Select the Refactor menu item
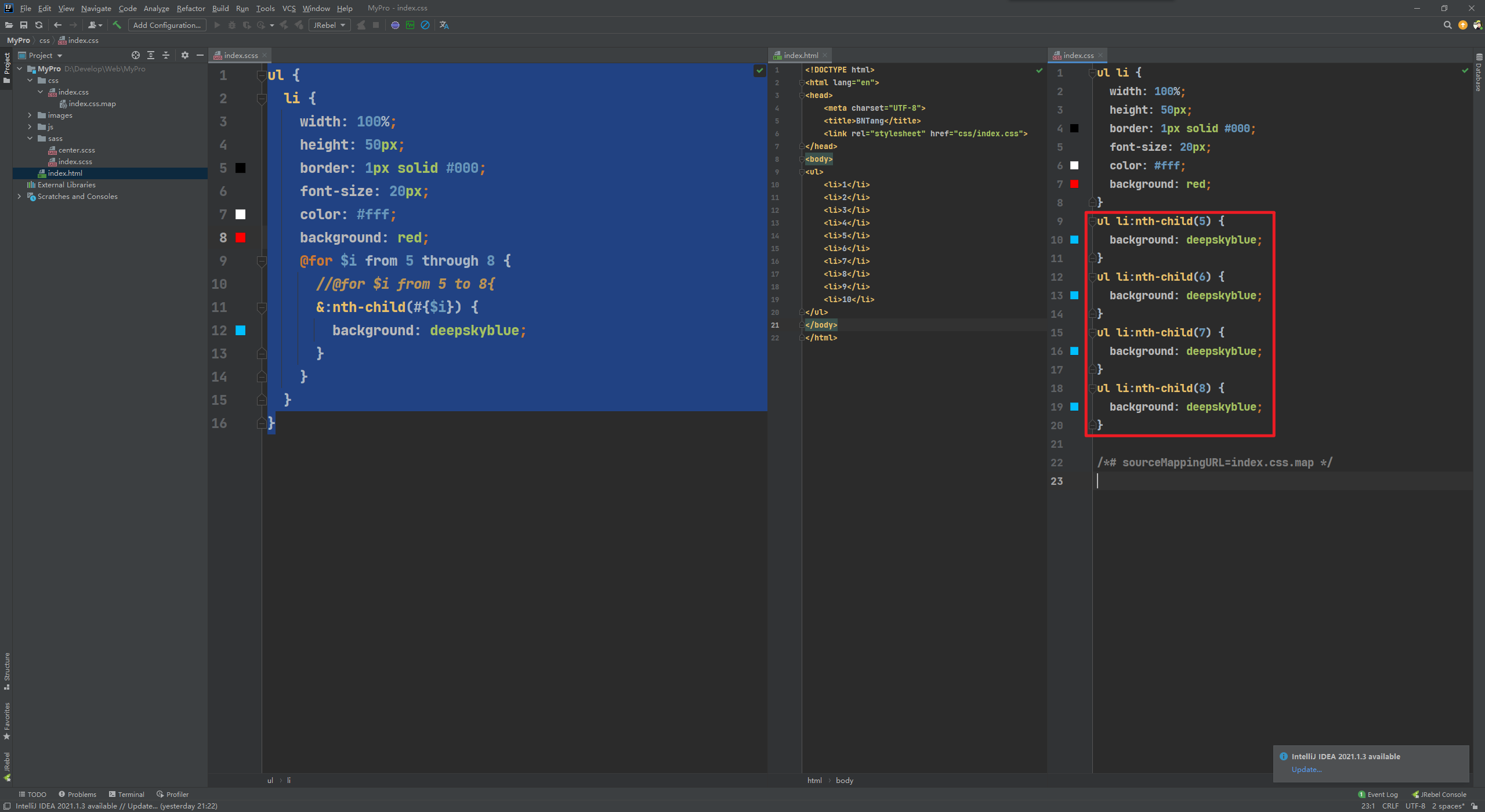 (191, 9)
